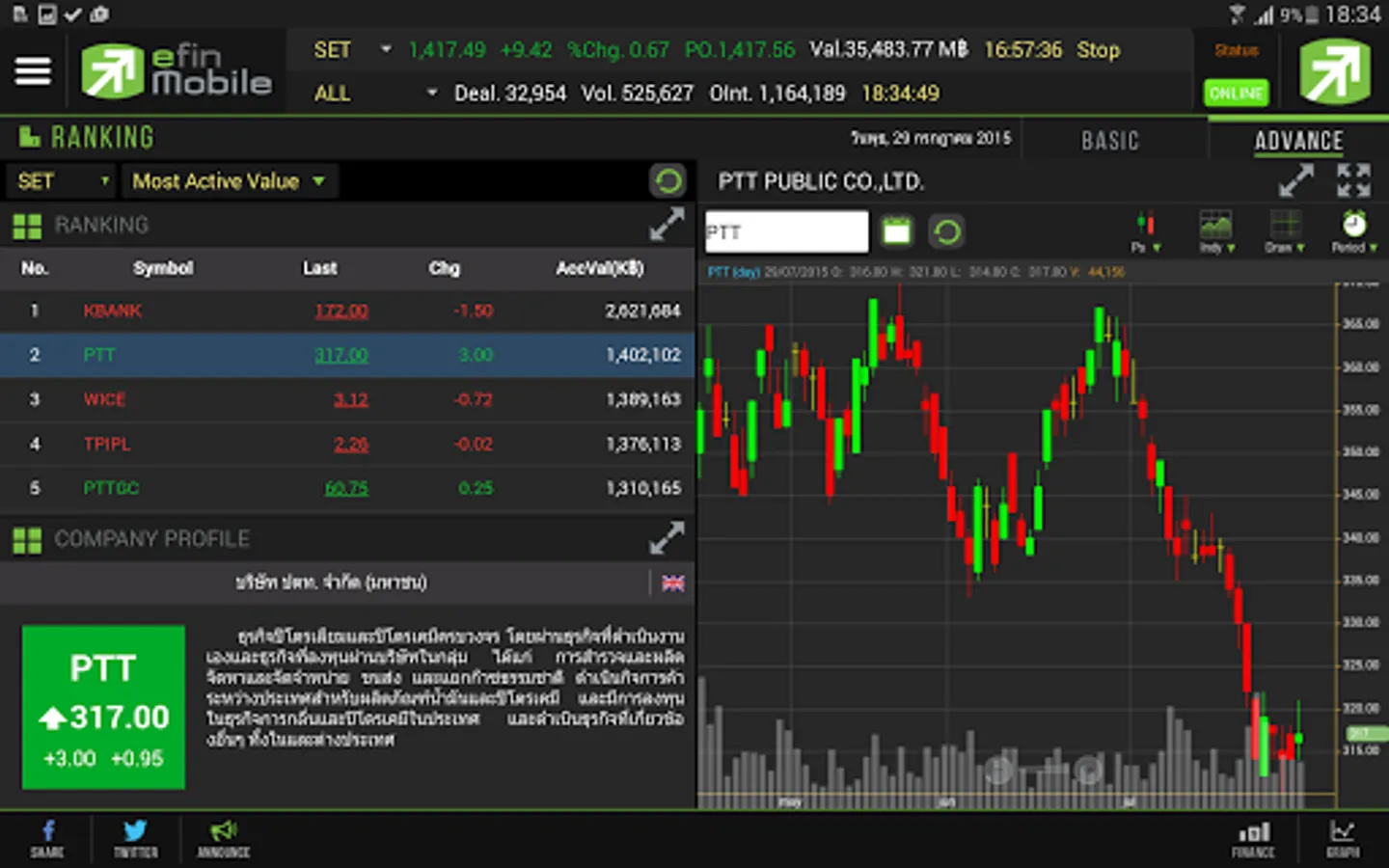Toggle chart fullscreen four-arrows icon
This screenshot has height=868, width=1389.
pyautogui.click(x=1353, y=180)
